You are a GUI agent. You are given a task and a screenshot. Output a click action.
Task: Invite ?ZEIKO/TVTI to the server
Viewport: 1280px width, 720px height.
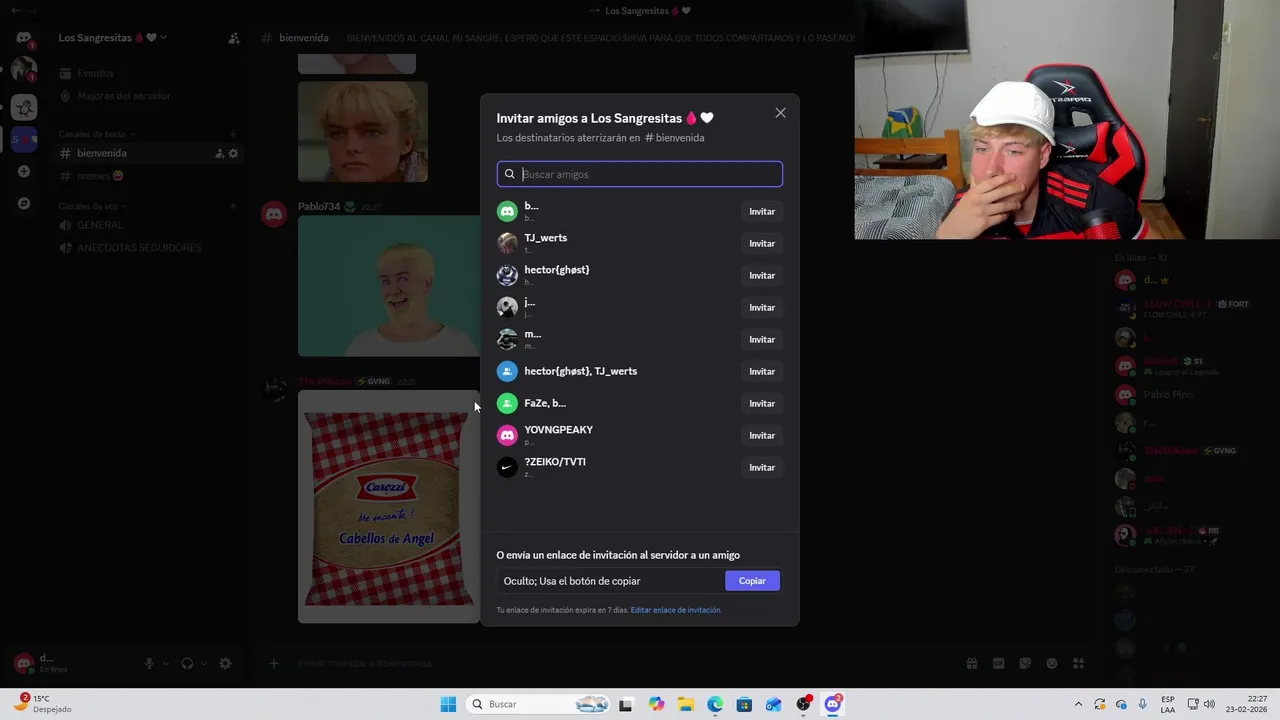762,467
